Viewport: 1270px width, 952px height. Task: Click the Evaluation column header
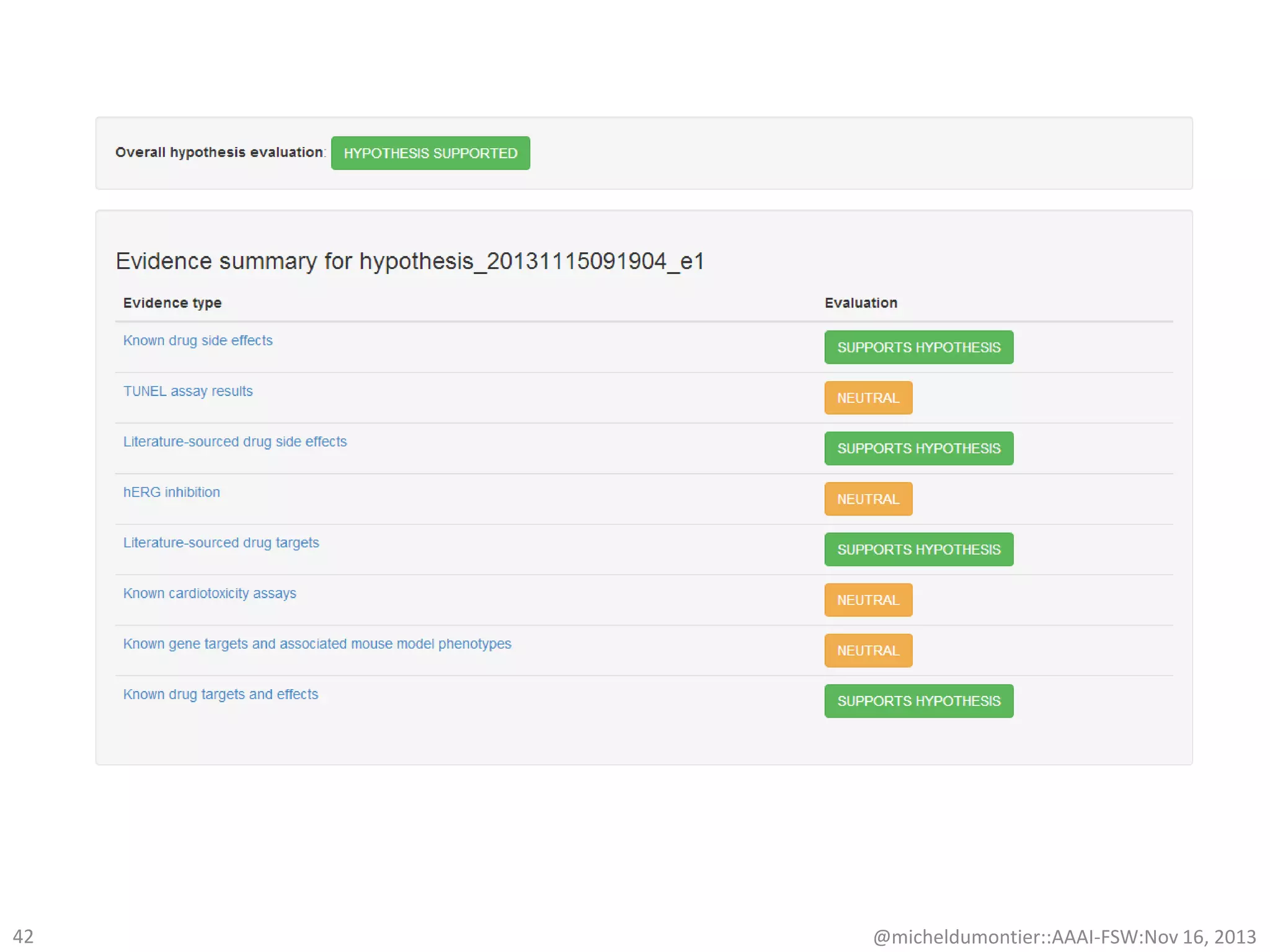pos(860,302)
